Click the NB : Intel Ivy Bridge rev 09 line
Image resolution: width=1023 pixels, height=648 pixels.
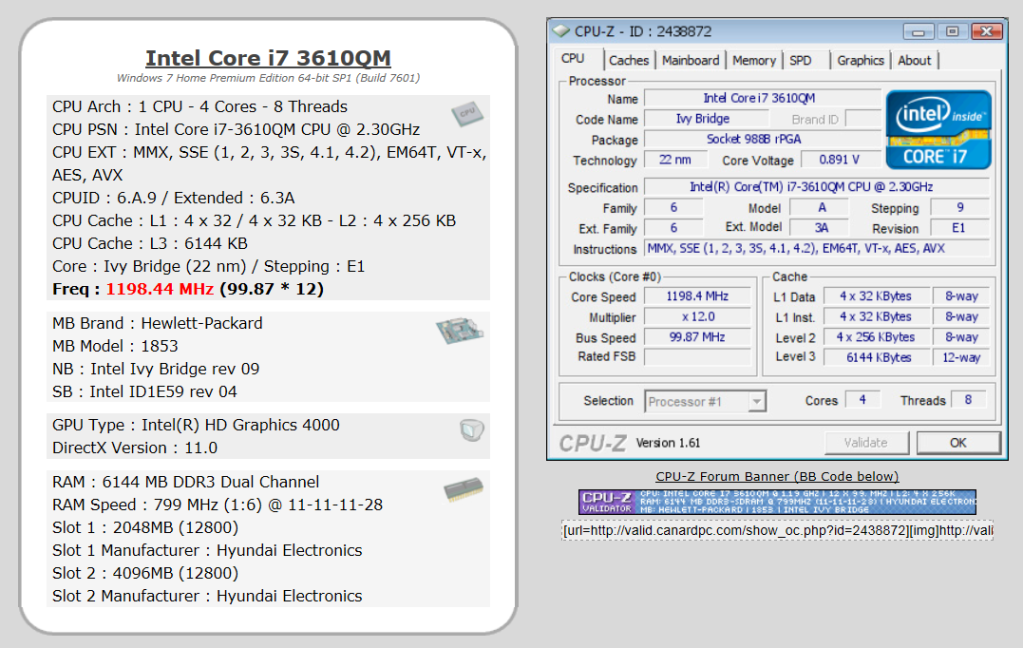(x=156, y=369)
